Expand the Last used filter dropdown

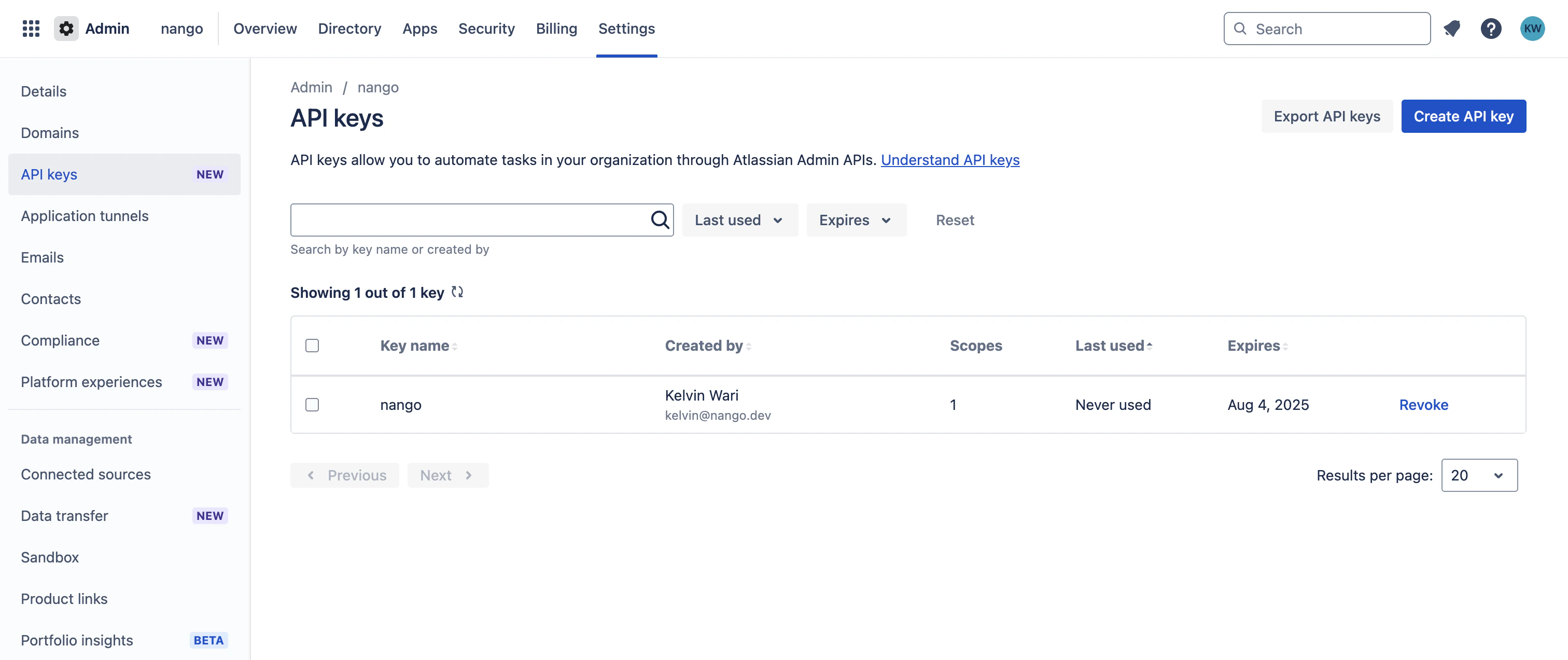click(739, 220)
